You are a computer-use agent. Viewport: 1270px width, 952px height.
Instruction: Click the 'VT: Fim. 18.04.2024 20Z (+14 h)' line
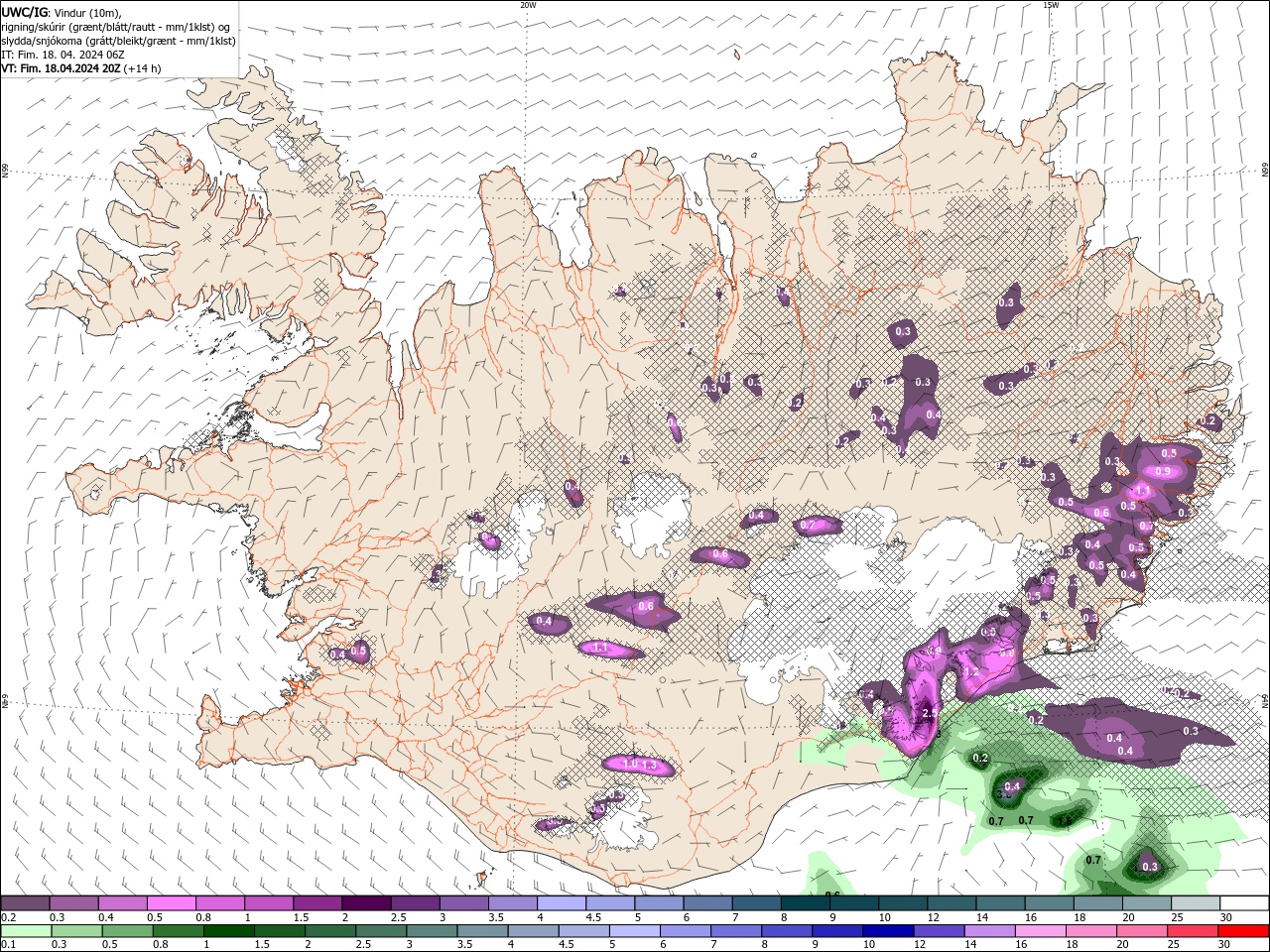[81, 68]
